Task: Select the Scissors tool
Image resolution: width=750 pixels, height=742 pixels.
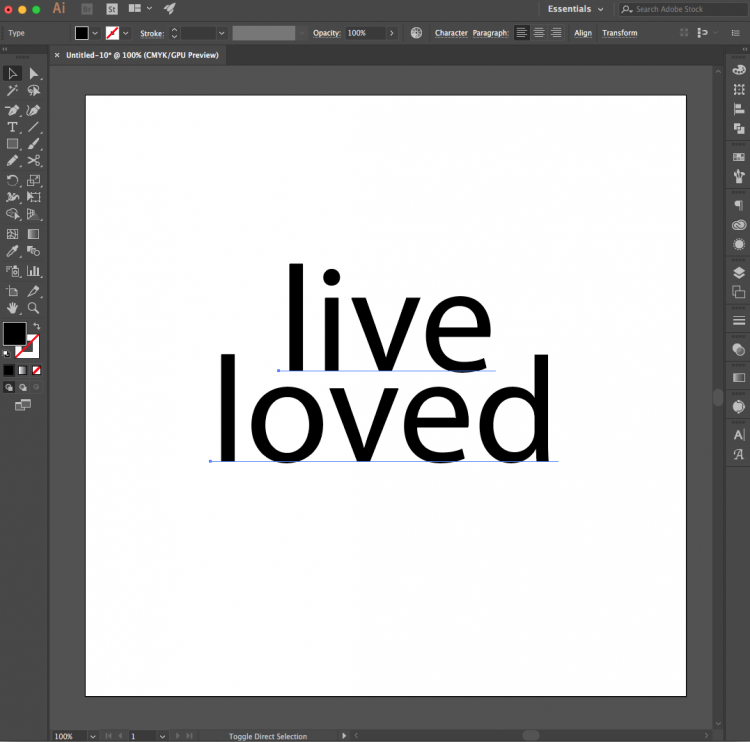Action: point(33,161)
